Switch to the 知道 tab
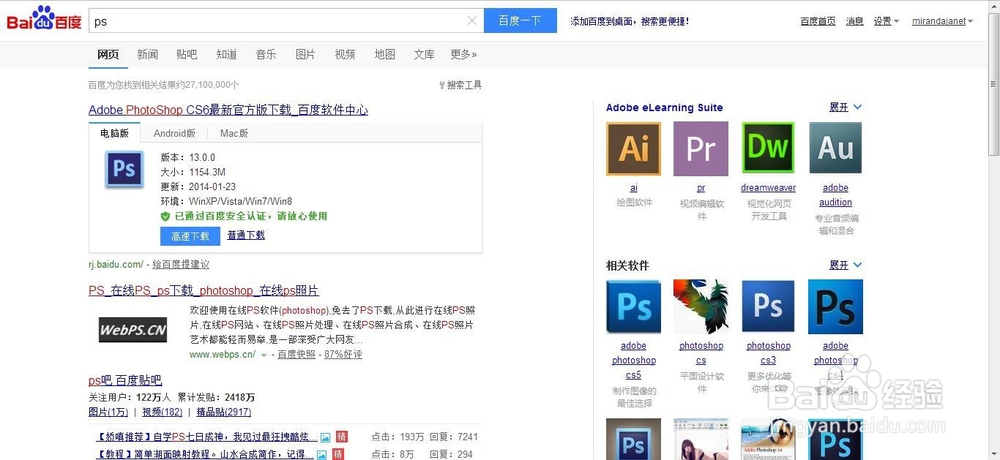The height and width of the screenshot is (460, 1000). (226, 54)
